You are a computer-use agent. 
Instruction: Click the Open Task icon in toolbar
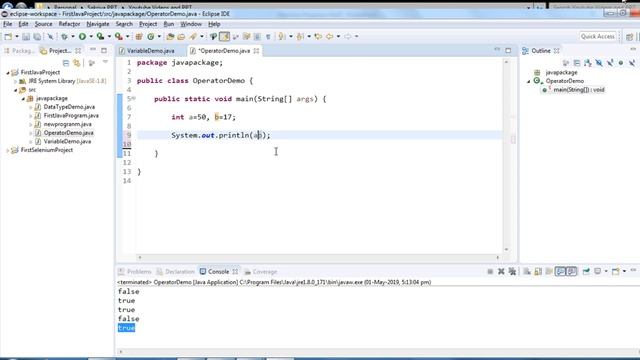pyautogui.click(x=181, y=37)
